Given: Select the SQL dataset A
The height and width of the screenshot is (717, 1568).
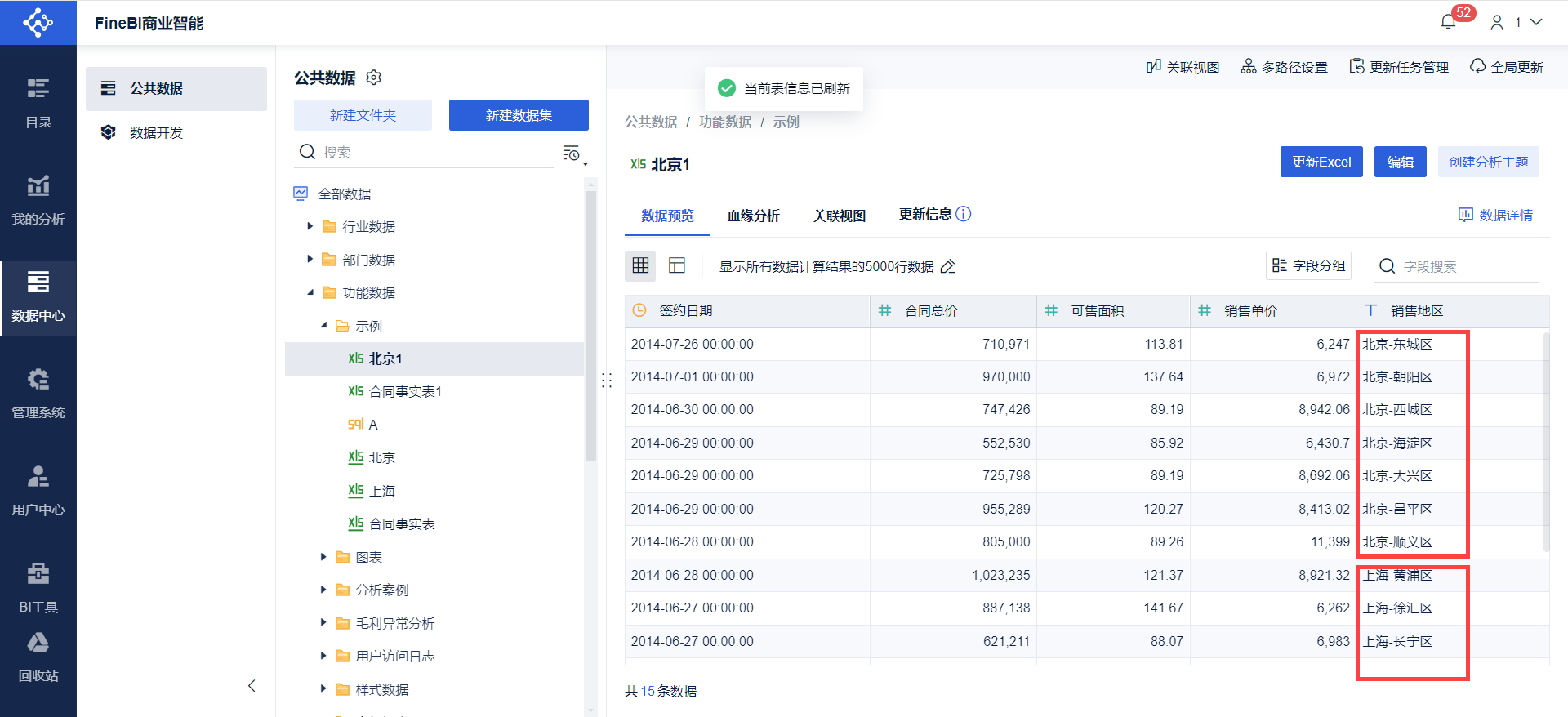Looking at the screenshot, I should [x=434, y=425].
